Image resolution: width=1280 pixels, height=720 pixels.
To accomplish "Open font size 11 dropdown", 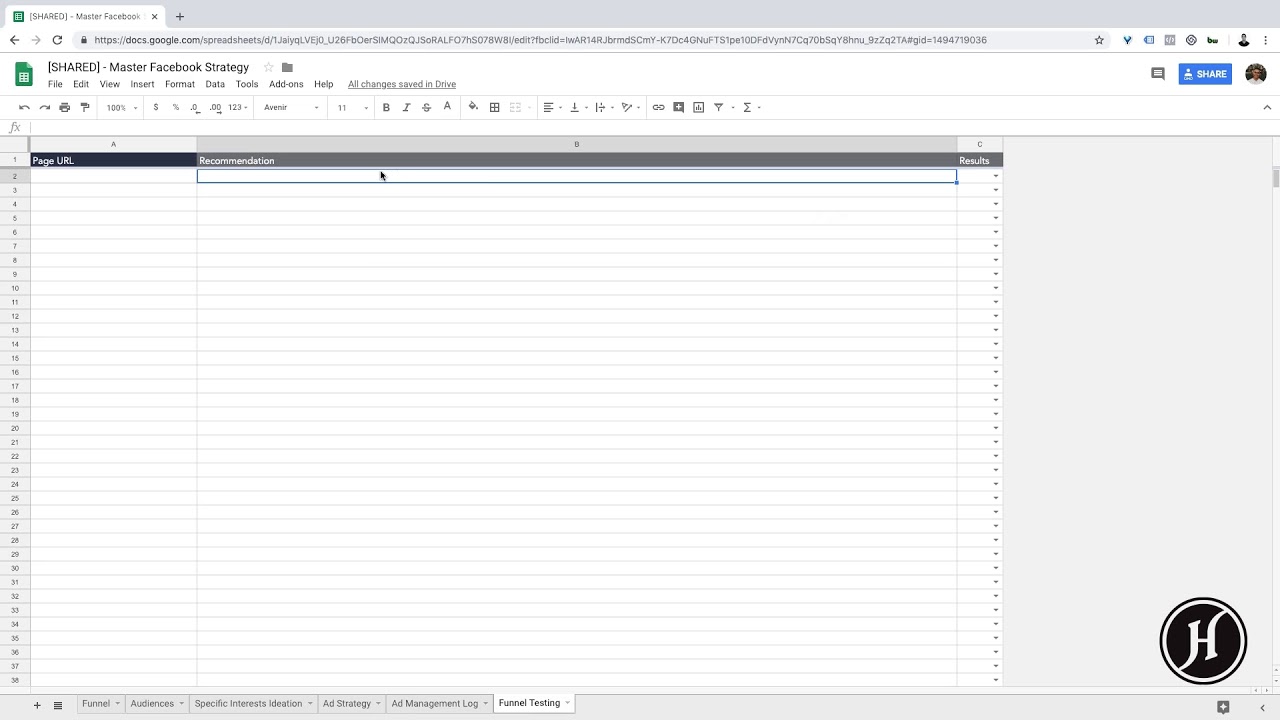I will tap(352, 107).
